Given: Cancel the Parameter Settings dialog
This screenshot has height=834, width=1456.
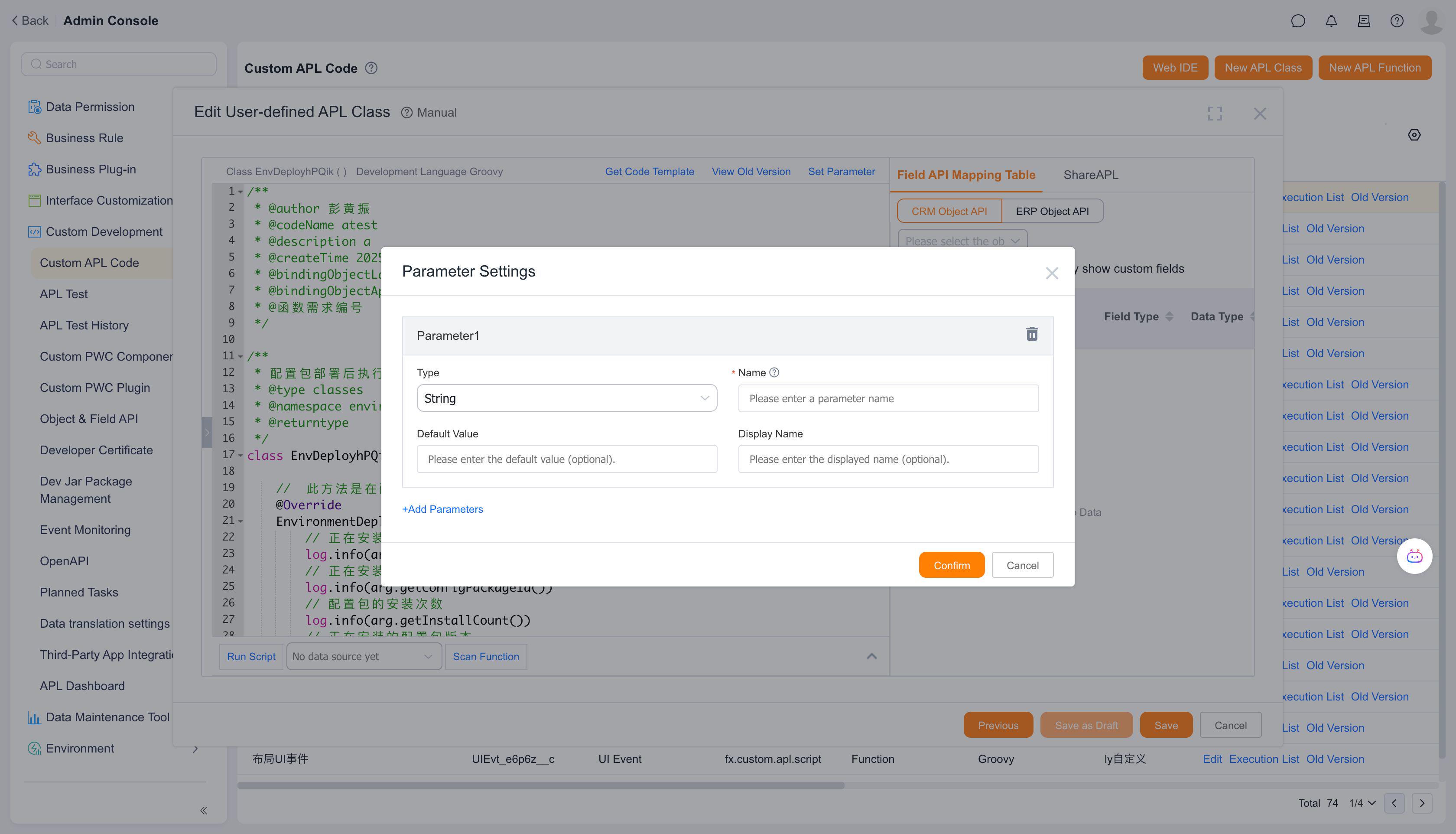Looking at the screenshot, I should tap(1023, 565).
